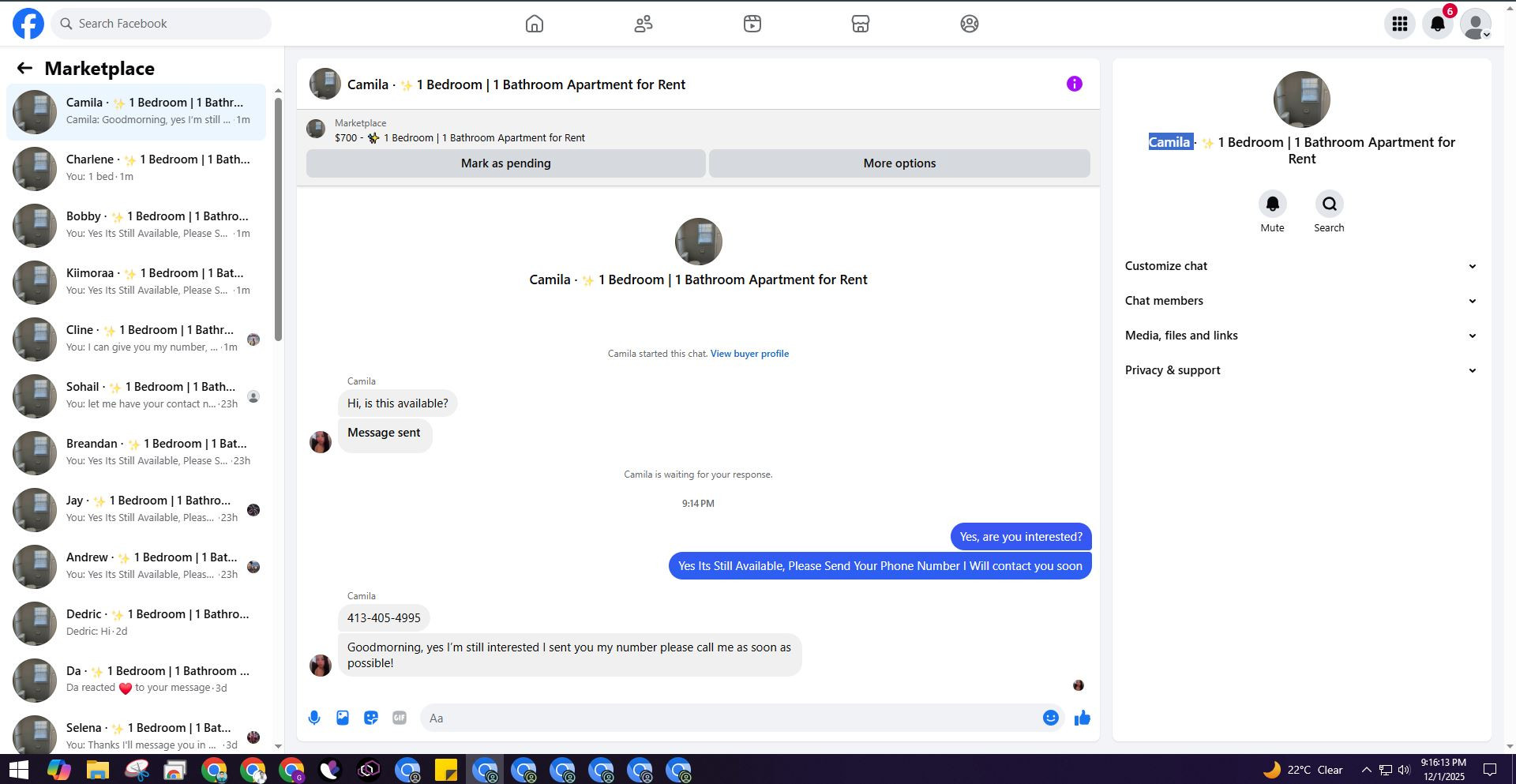Open the account profile menu
This screenshot has height=784, width=1516.
pyautogui.click(x=1476, y=24)
